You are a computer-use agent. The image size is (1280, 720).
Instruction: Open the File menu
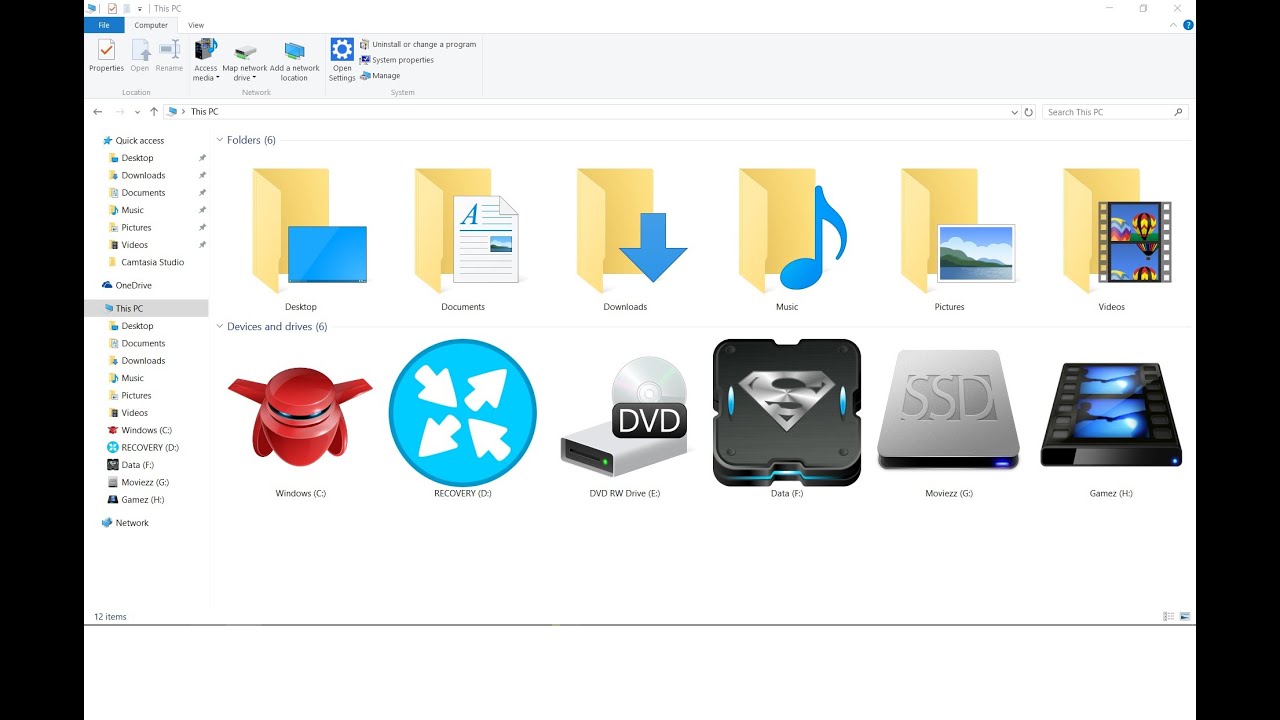tap(103, 25)
